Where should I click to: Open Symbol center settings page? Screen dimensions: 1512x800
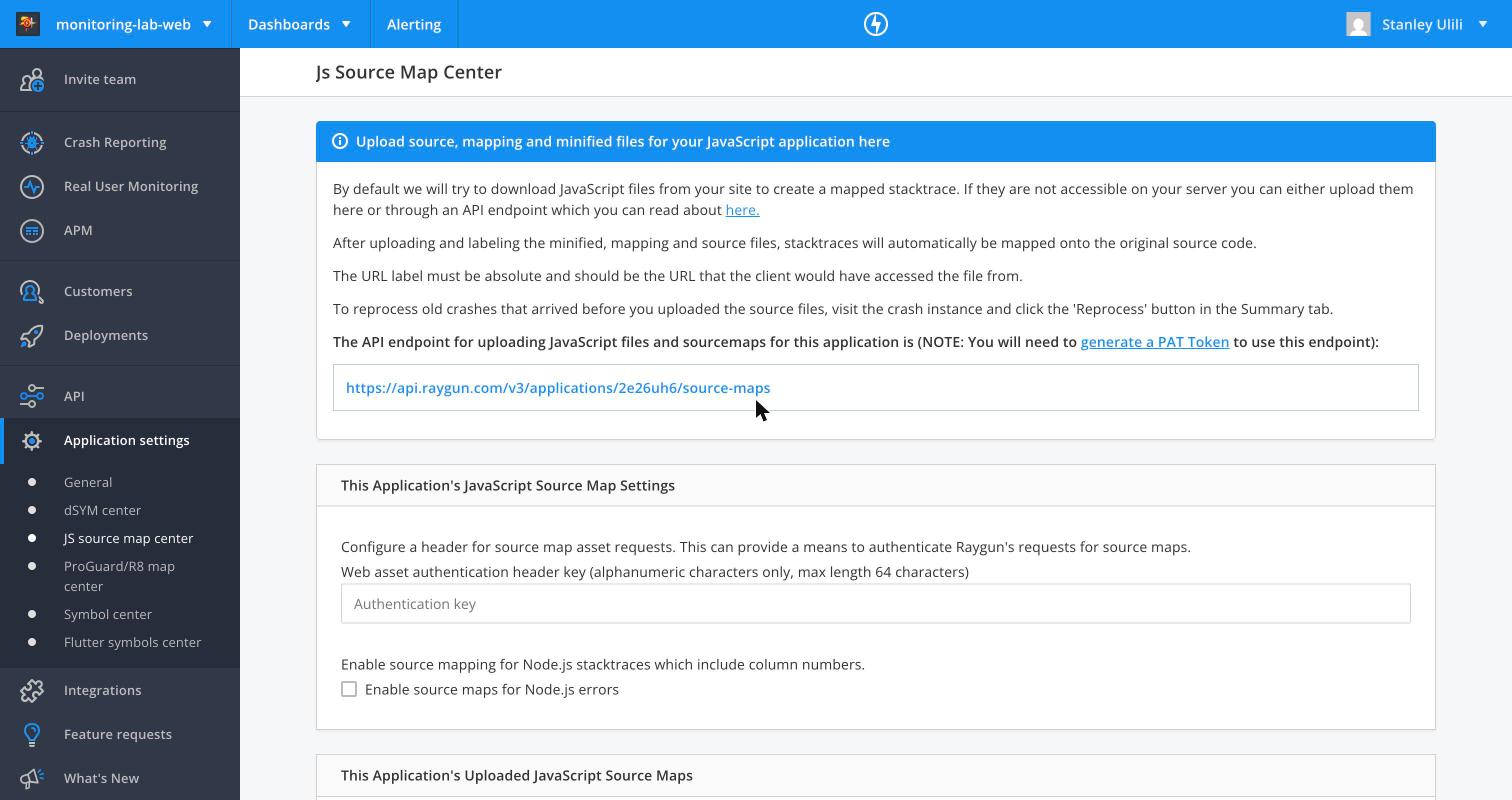[108, 614]
